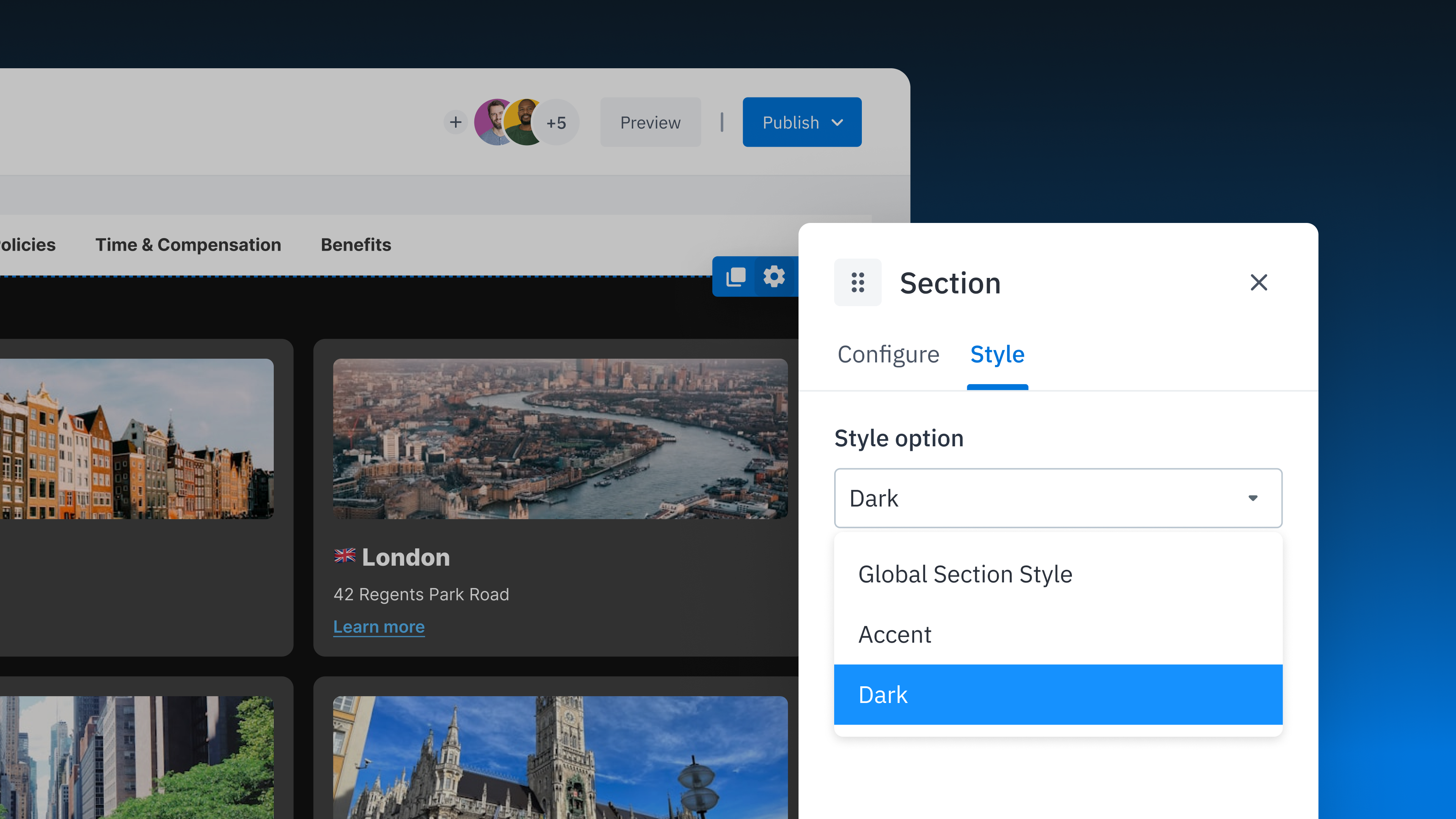This screenshot has height=819, width=1456.
Task: Click the first collaborator avatar
Action: point(494,122)
